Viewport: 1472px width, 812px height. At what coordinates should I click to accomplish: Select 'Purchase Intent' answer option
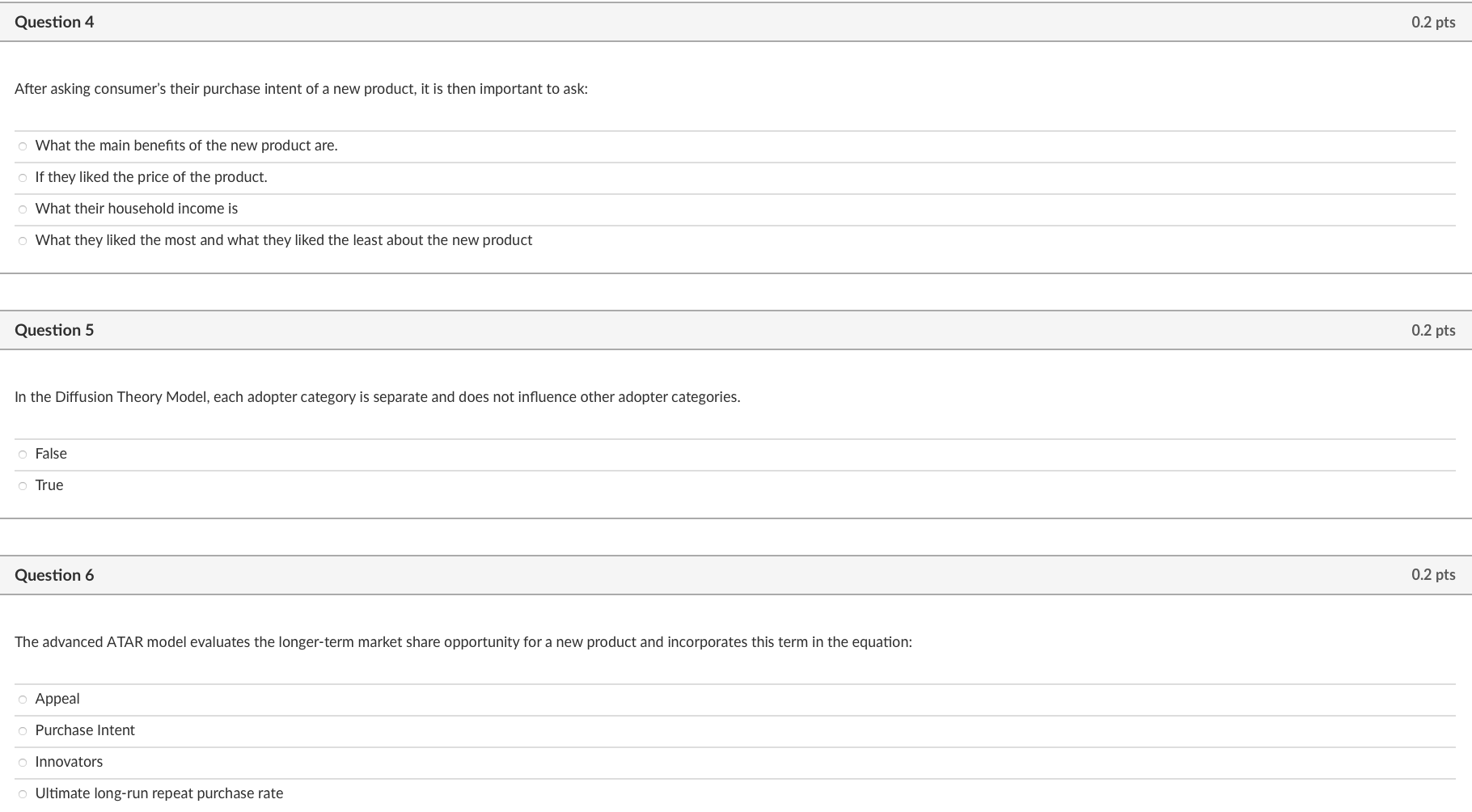pyautogui.click(x=23, y=730)
